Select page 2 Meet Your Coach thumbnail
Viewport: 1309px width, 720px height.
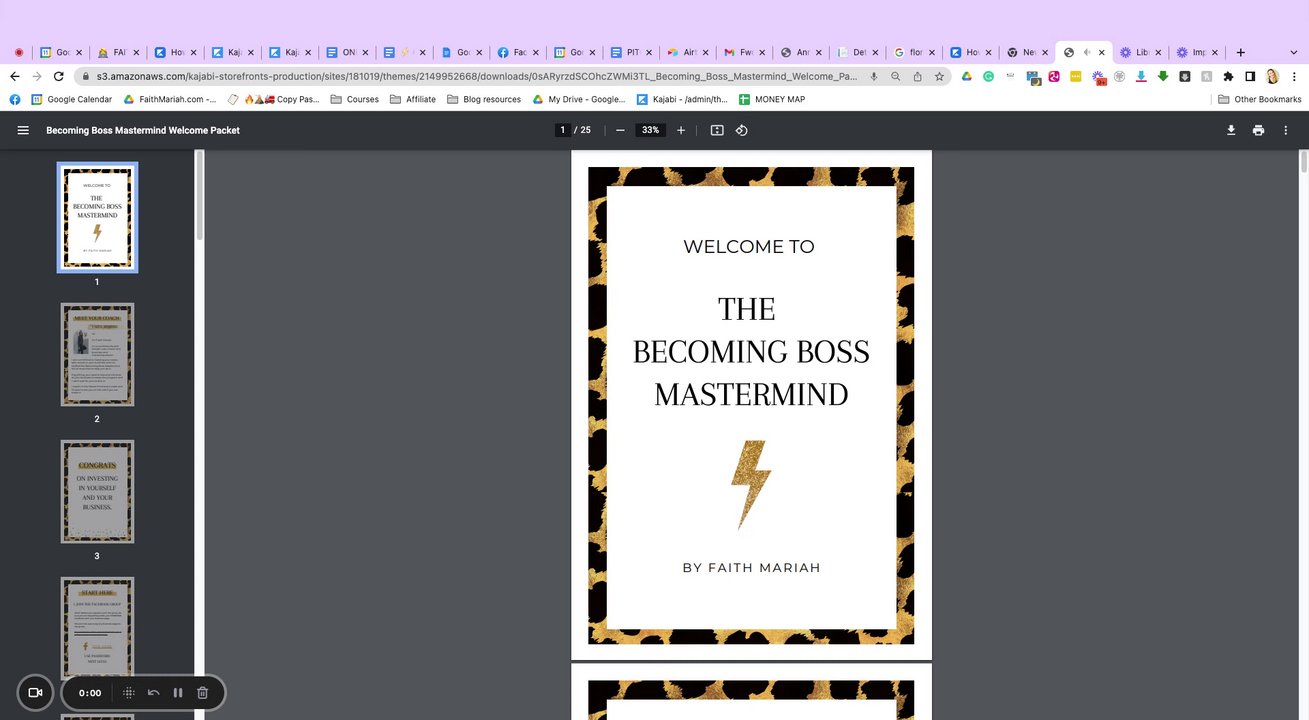tap(97, 355)
